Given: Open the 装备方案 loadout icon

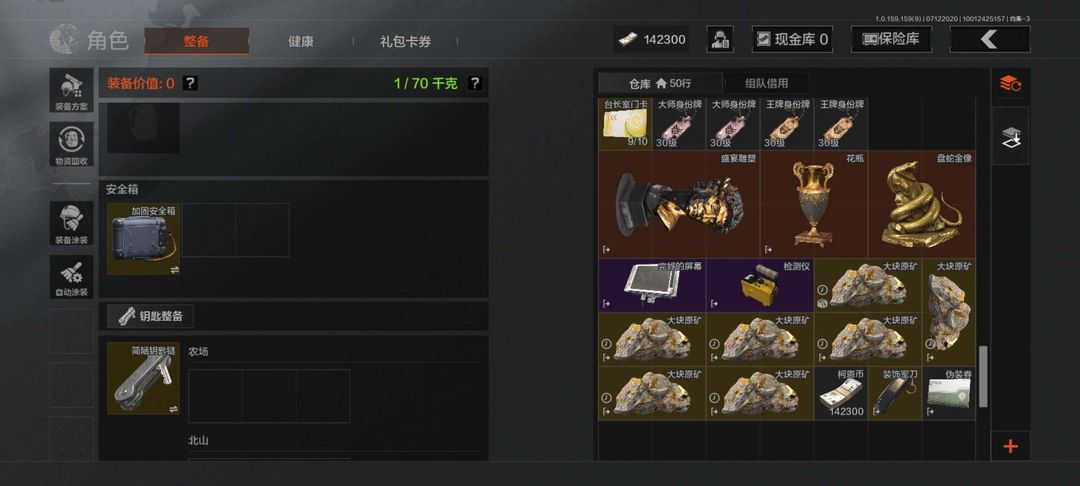Looking at the screenshot, I should click(72, 91).
